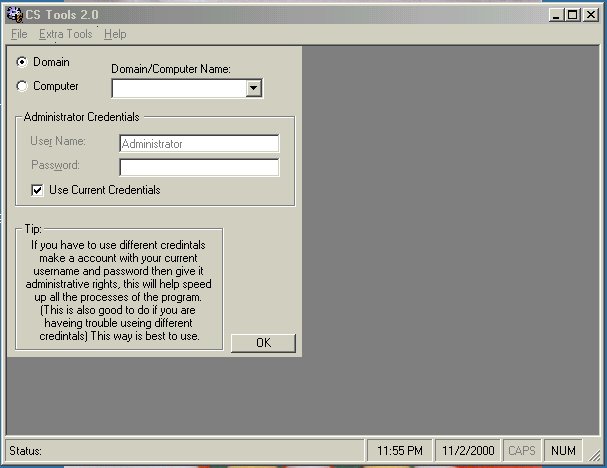Open the Extra Tools menu
Image resolution: width=607 pixels, height=468 pixels.
coord(65,34)
